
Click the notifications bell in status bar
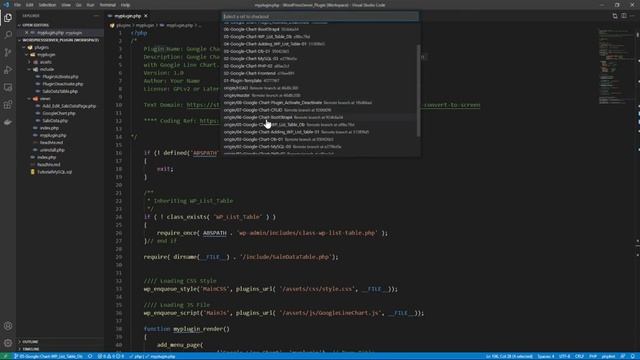[x=633, y=356]
